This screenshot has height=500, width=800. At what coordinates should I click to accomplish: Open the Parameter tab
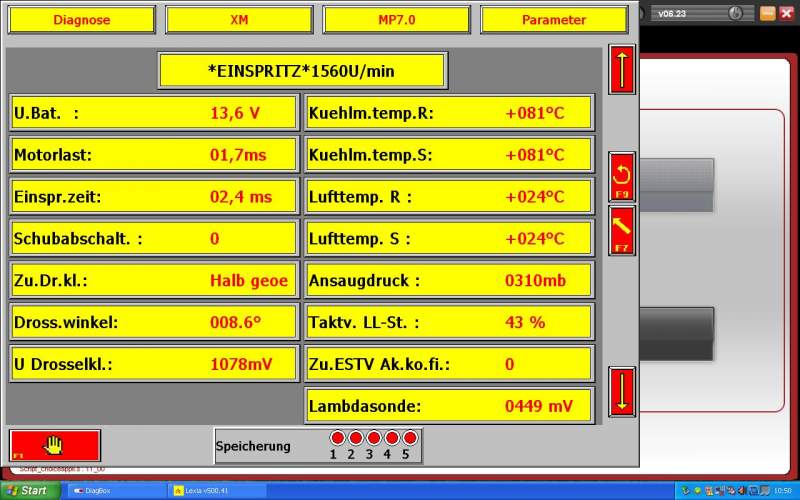tap(554, 20)
